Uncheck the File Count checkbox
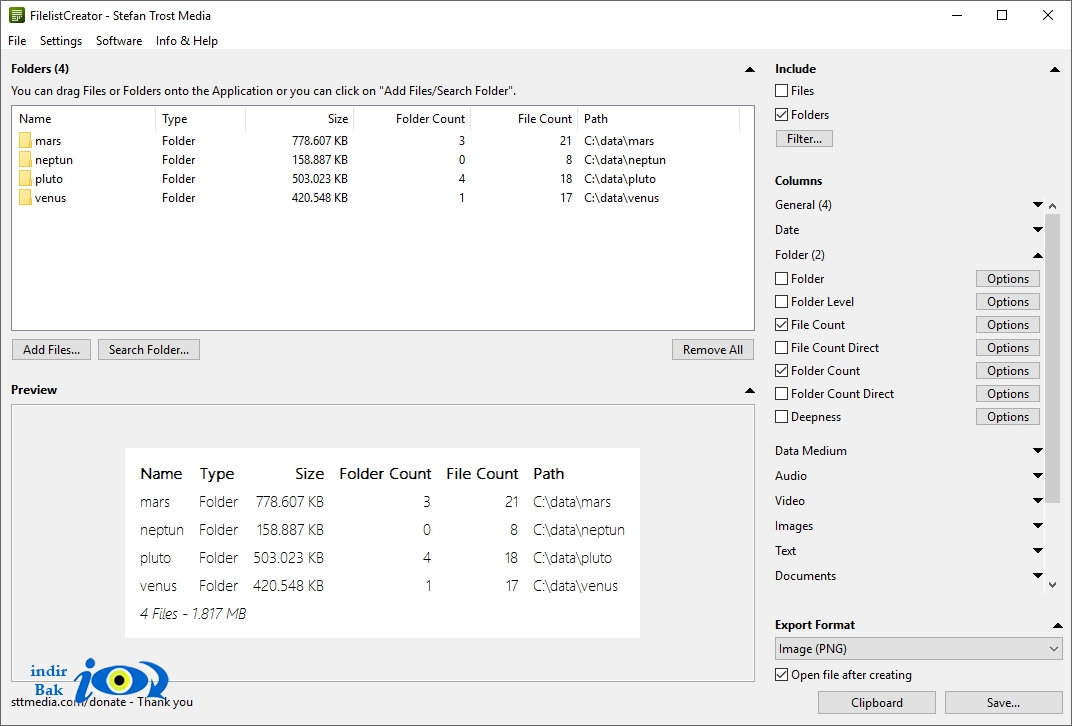This screenshot has width=1072, height=726. pyautogui.click(x=781, y=325)
